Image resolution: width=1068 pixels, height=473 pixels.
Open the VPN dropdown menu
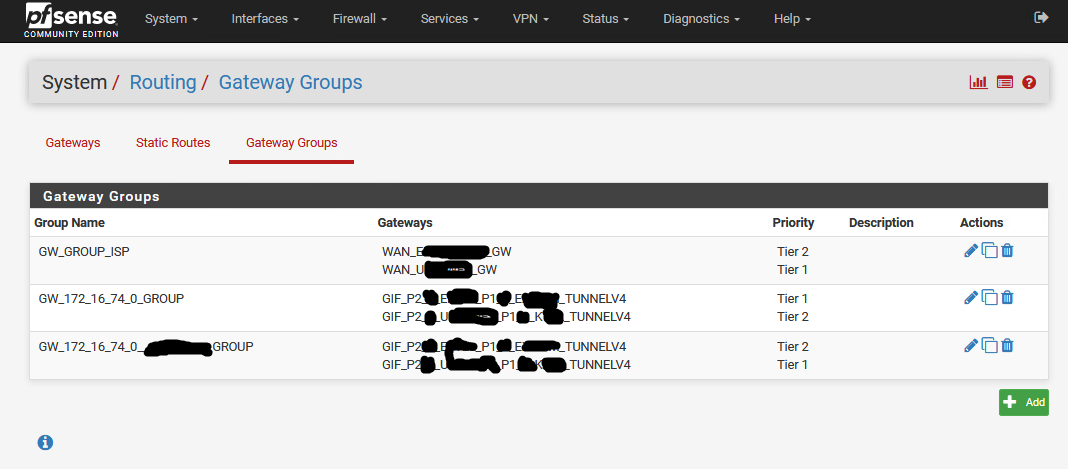point(530,19)
